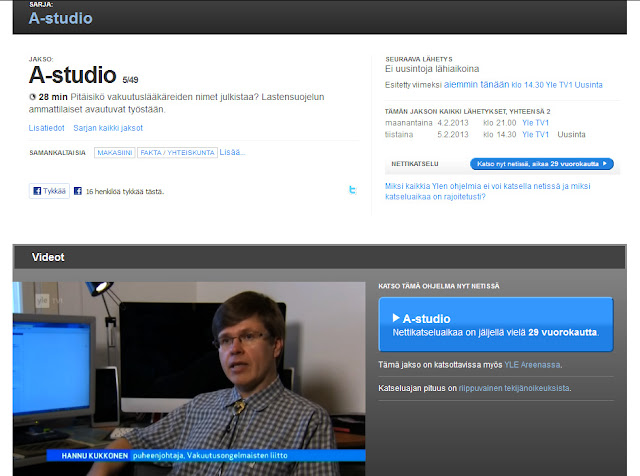
Task: Click the SEURAAVA LÄHETYS heading
Action: pyautogui.click(x=419, y=59)
